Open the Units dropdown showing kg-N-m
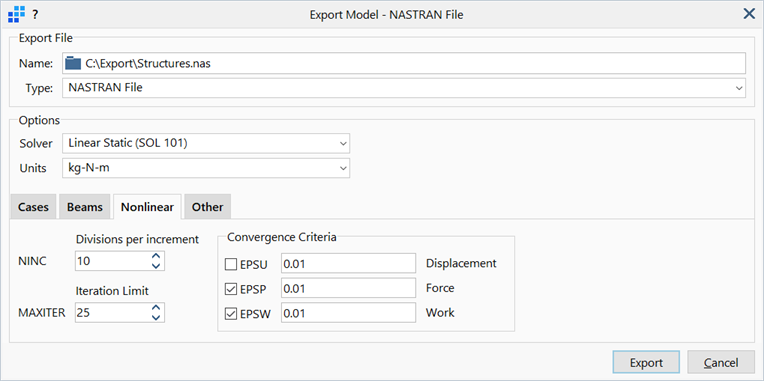 206,169
